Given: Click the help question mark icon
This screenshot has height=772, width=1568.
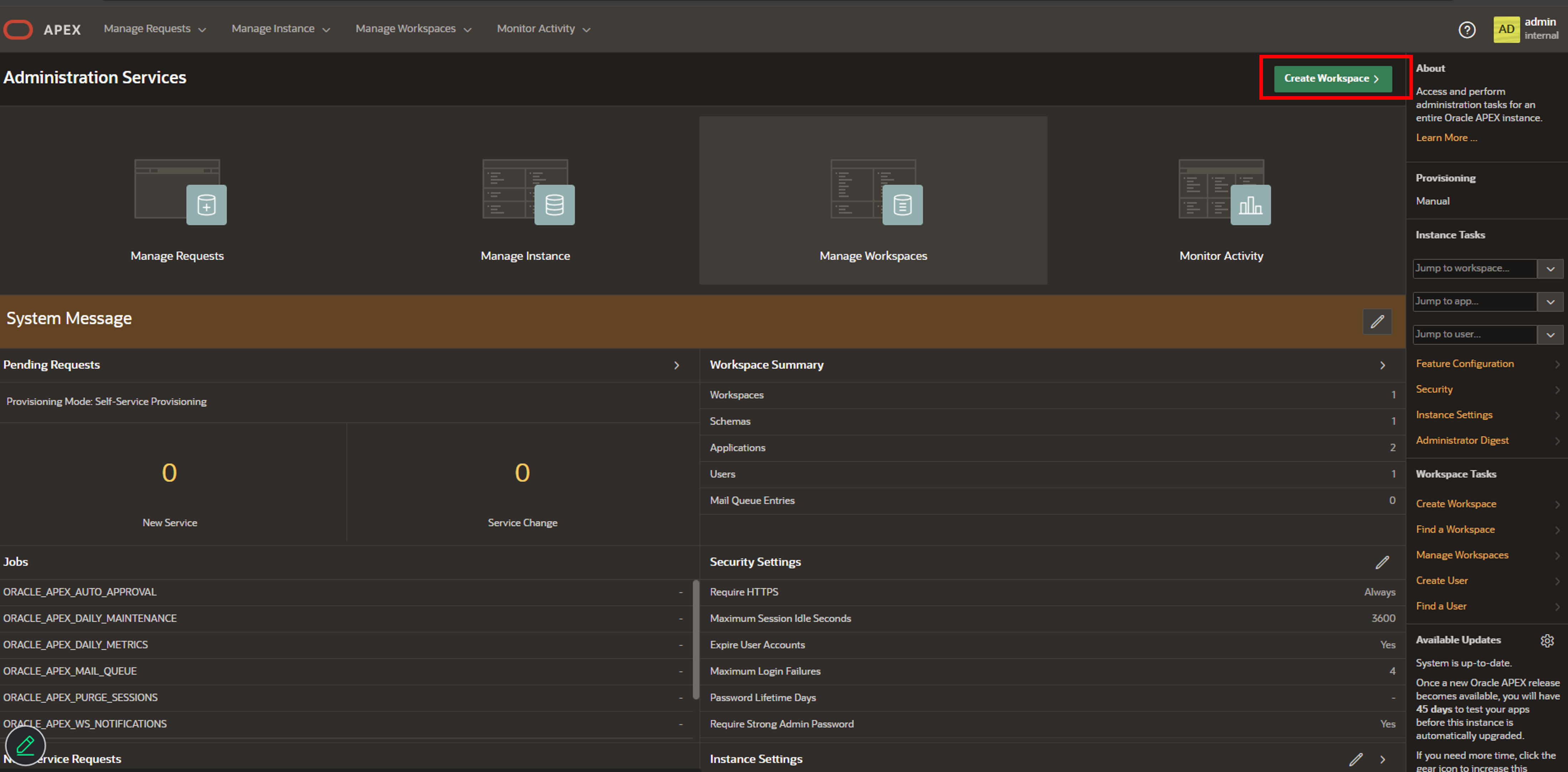Looking at the screenshot, I should point(1466,29).
